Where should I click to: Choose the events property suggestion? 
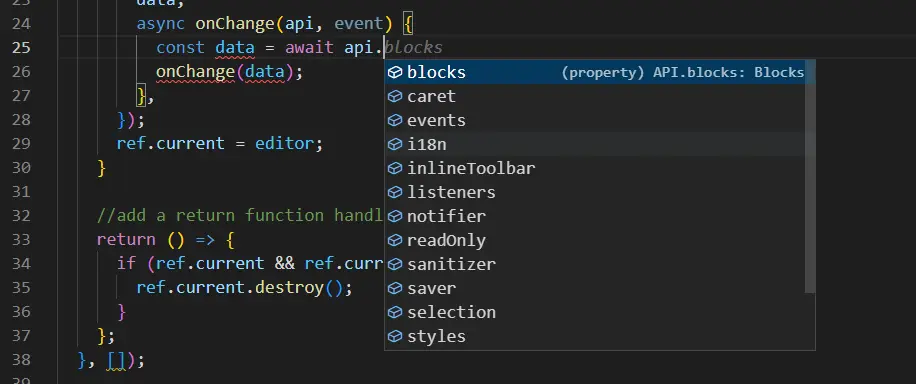pyautogui.click(x=595, y=120)
